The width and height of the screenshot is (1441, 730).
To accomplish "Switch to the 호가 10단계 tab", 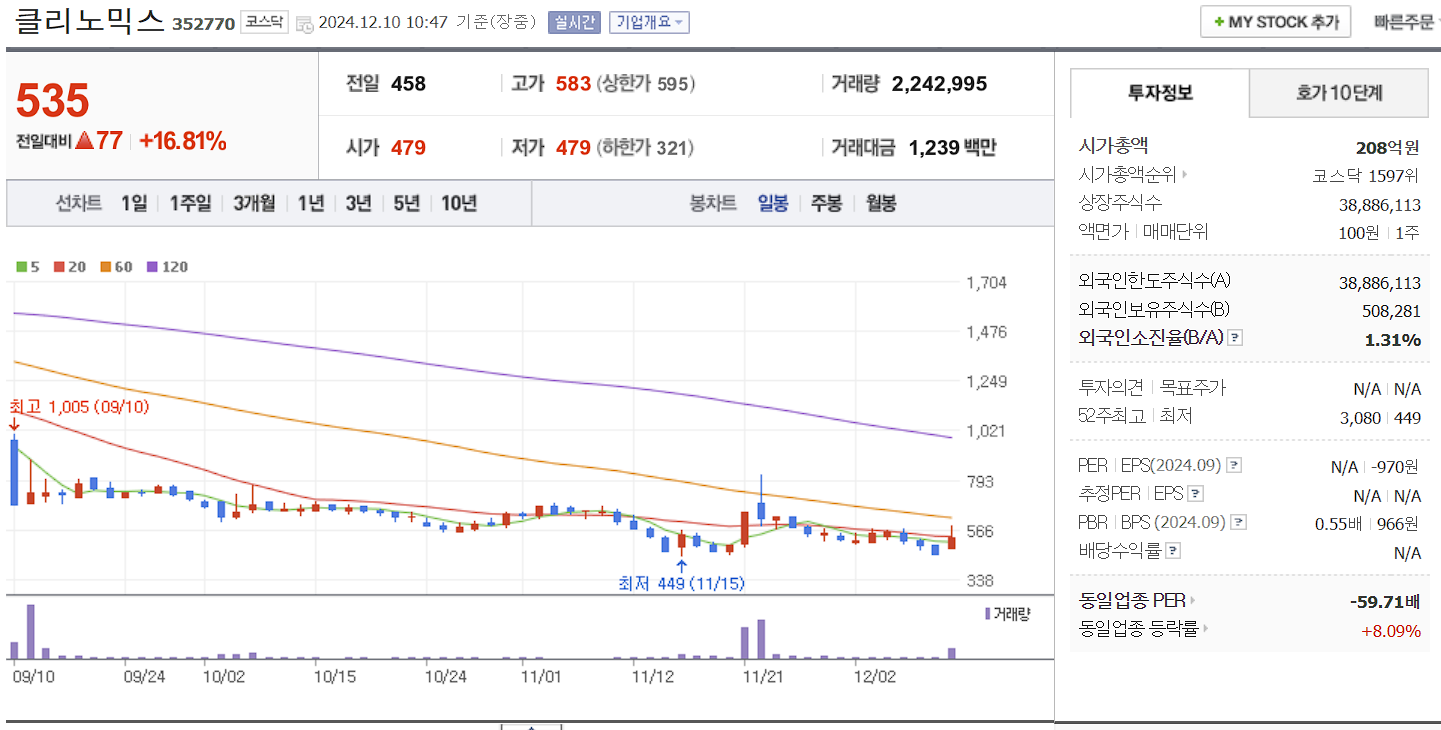I will click(1338, 91).
